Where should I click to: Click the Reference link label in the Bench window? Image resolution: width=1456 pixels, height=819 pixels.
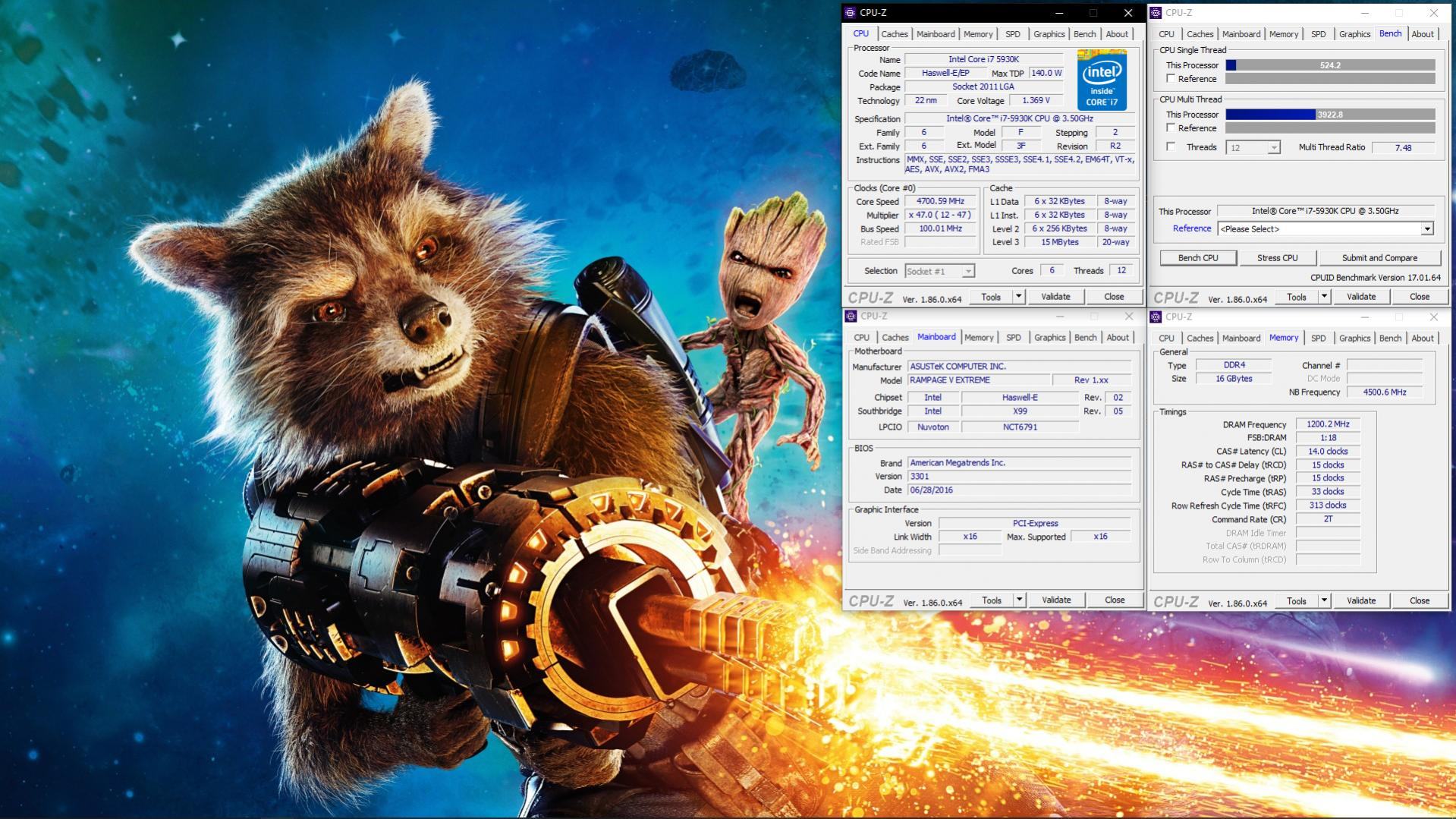[x=1192, y=228]
